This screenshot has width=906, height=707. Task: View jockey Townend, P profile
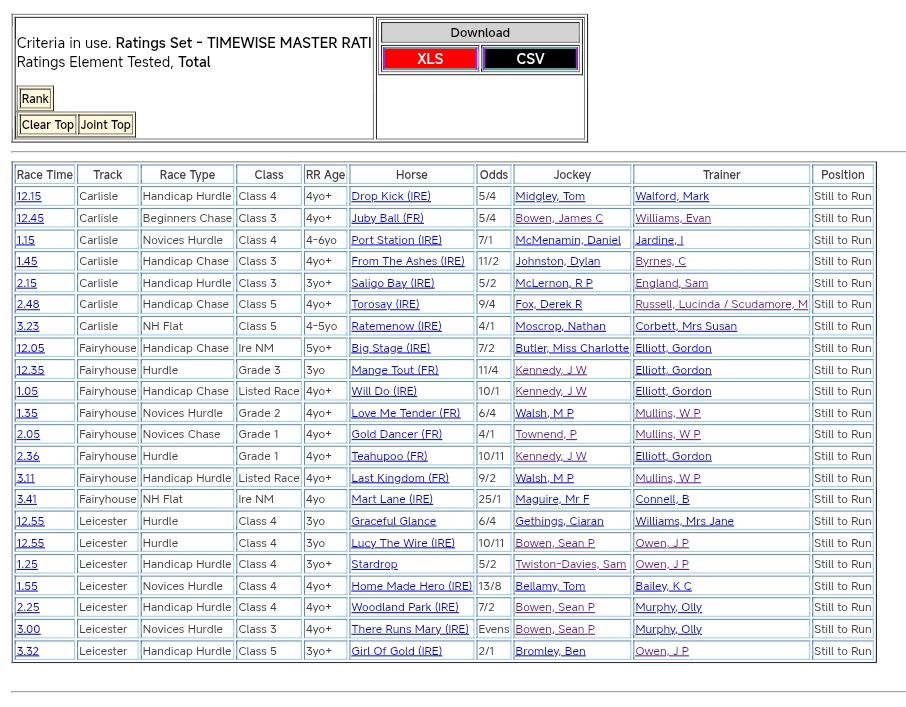[545, 435]
